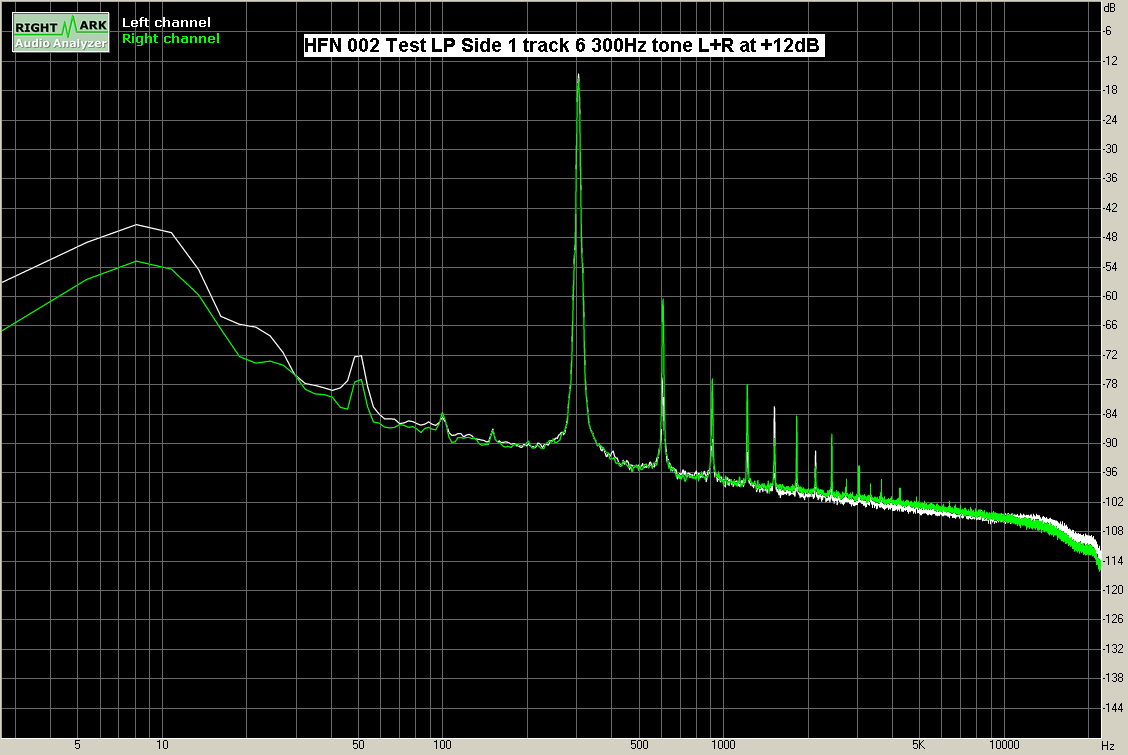
Task: Click the -42 dB axis value
Action: click(x=1110, y=208)
